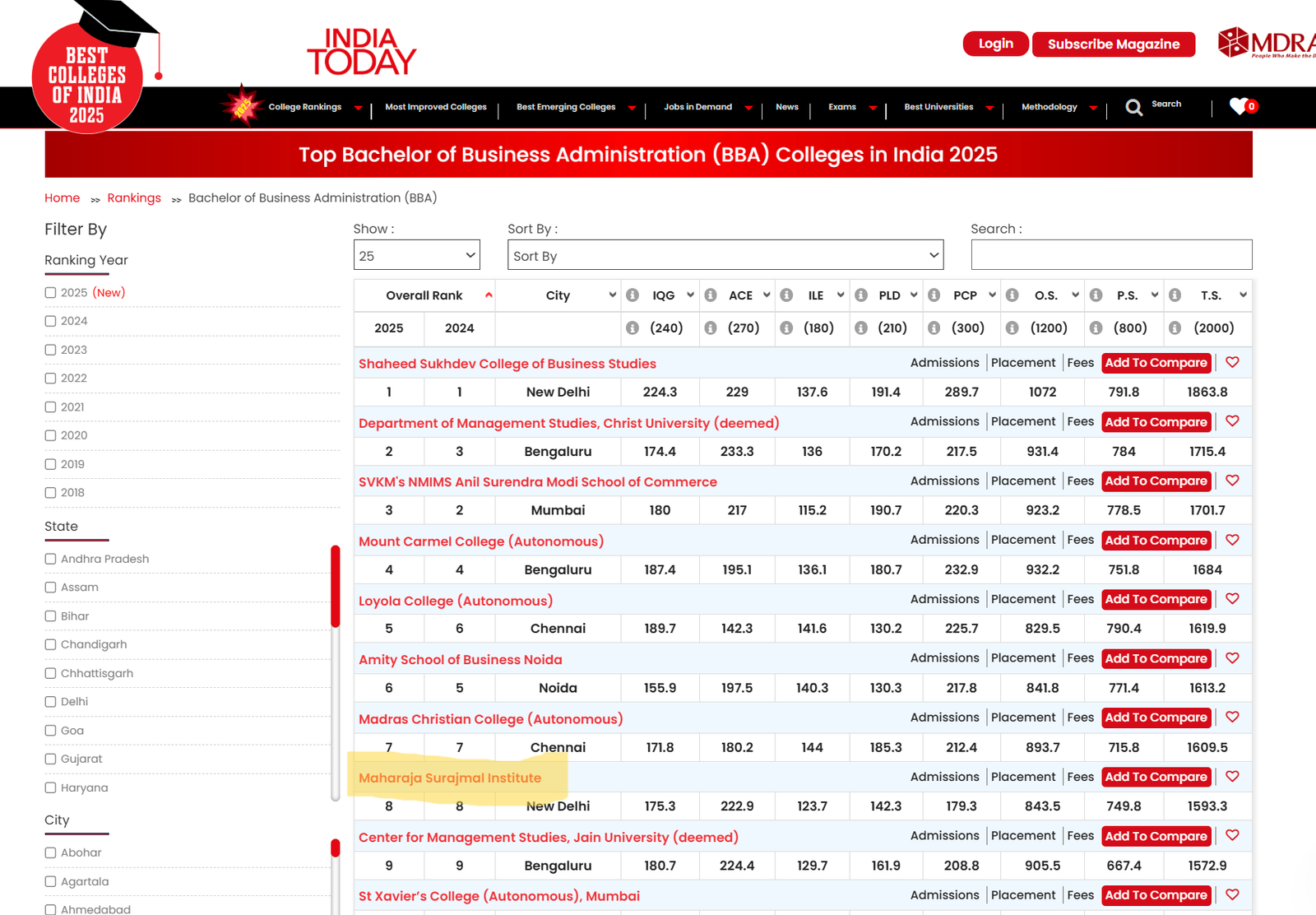Favorite Shaheed Sukhdev College with heart icon
Screen dimensions: 1316x915
click(1232, 362)
